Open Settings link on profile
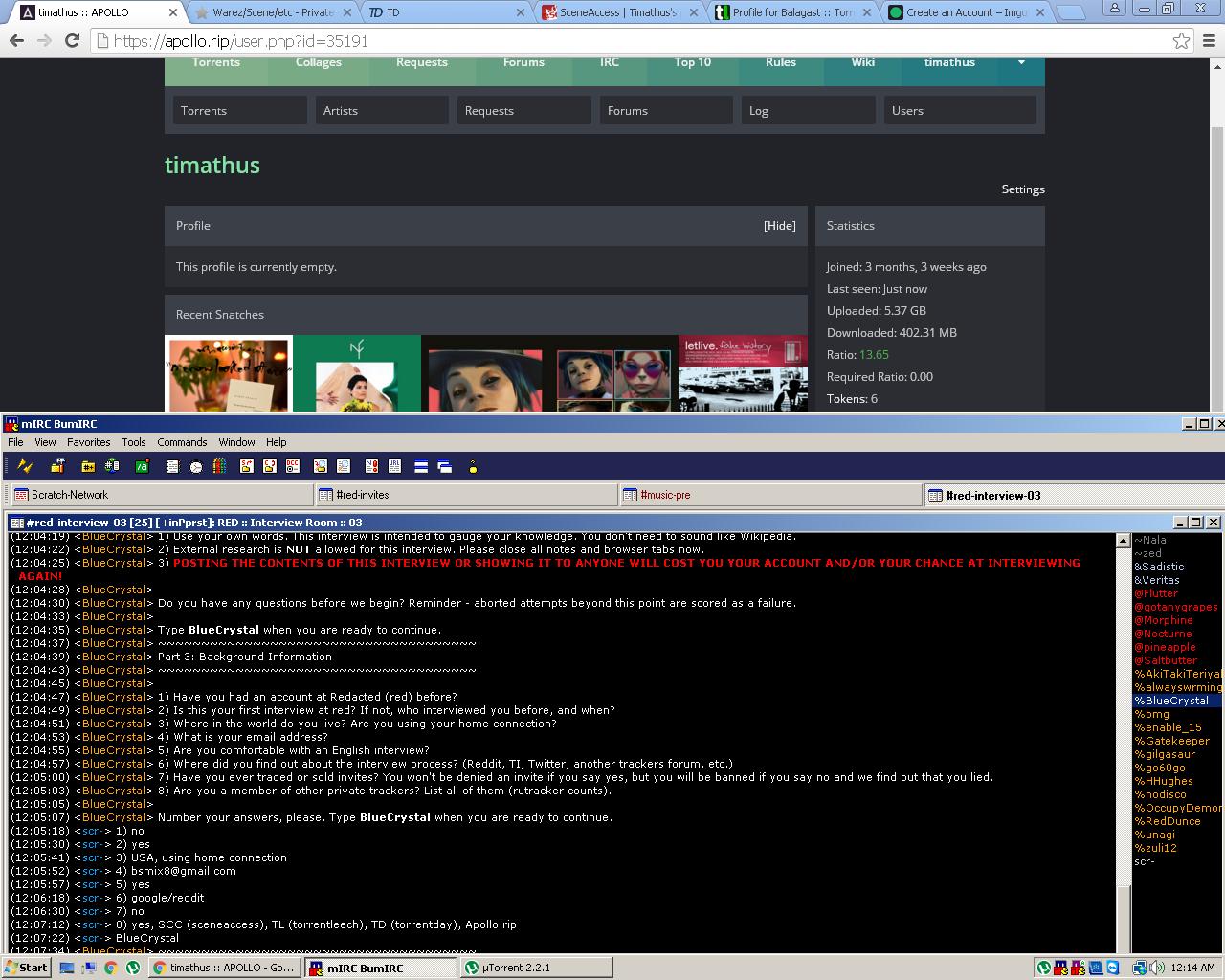Viewport: 1225px width, 980px height. coord(1023,189)
